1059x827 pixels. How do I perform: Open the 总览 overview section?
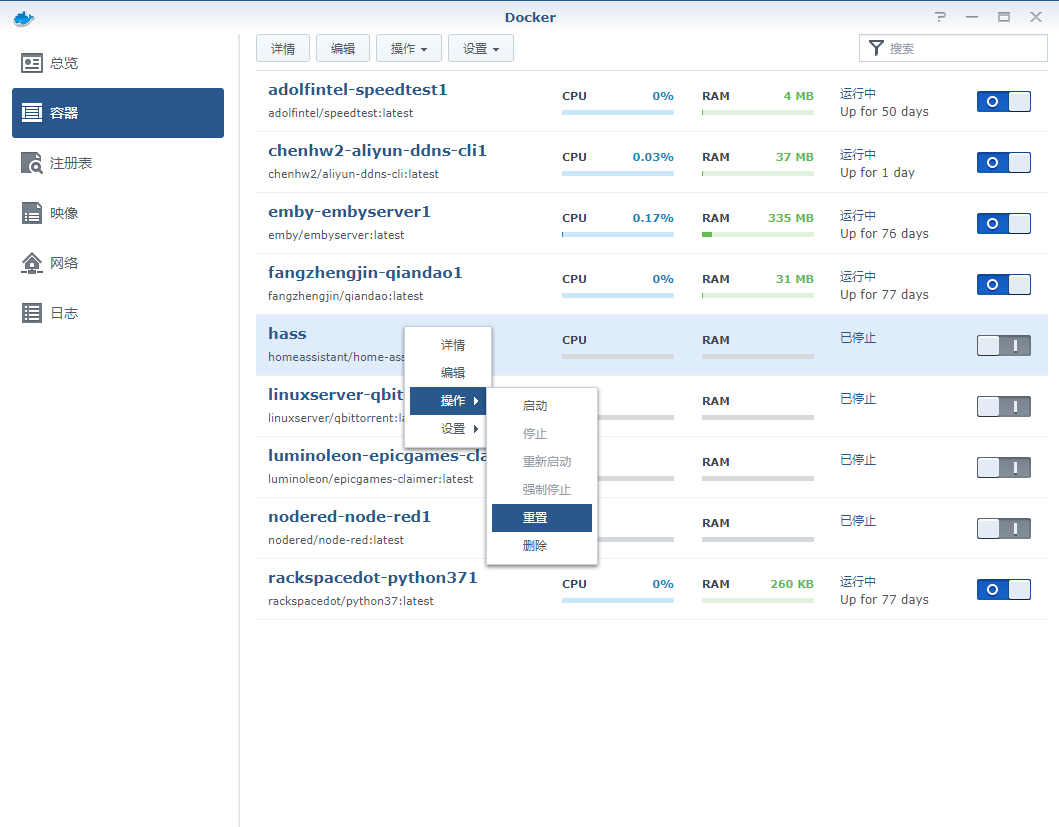tap(118, 63)
